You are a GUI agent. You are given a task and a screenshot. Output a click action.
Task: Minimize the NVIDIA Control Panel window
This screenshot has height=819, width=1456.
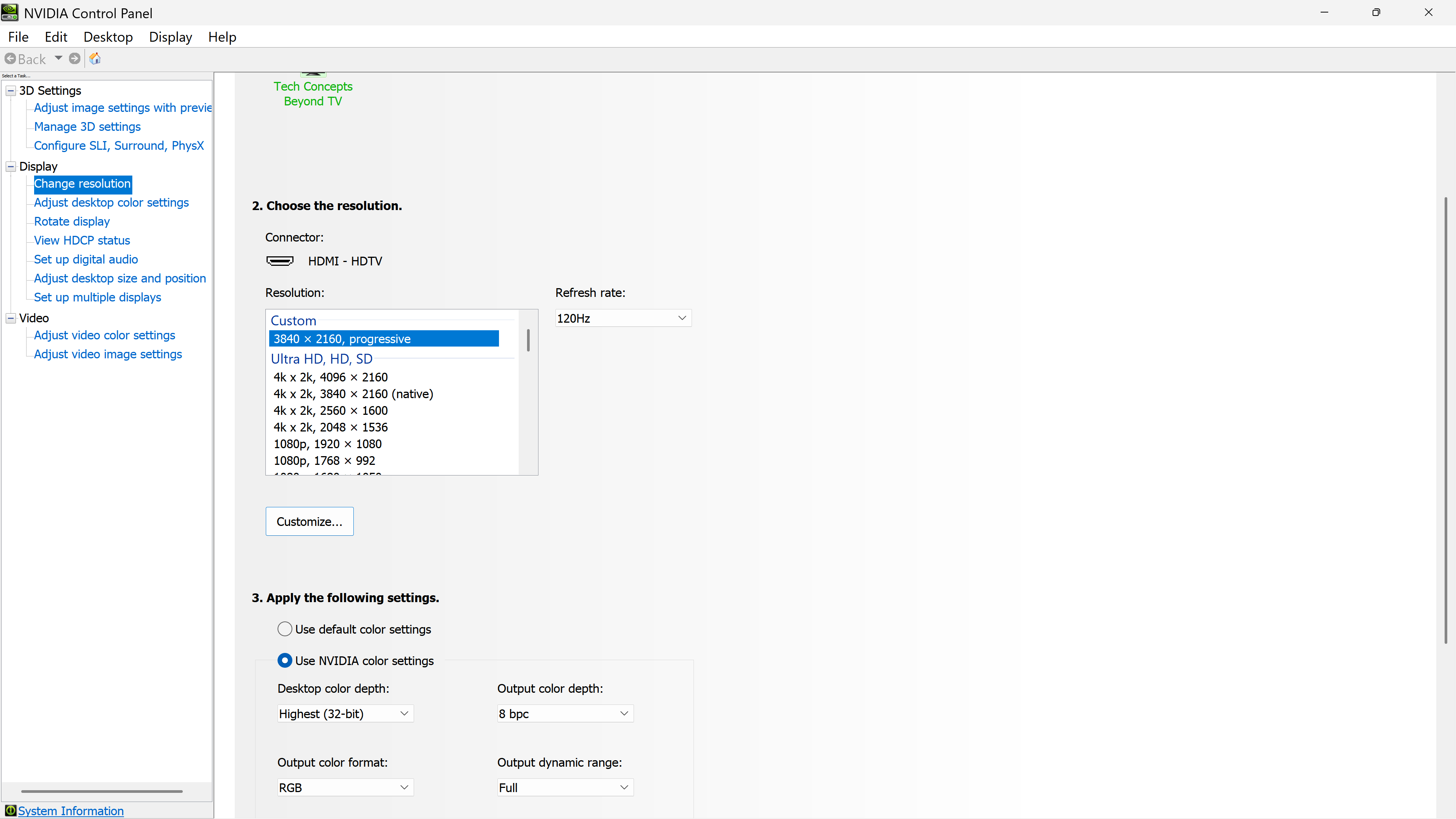[x=1324, y=13]
